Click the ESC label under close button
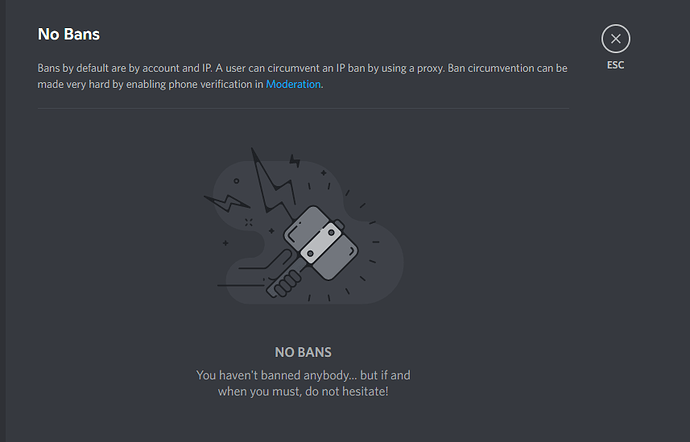The width and height of the screenshot is (690, 442). (x=616, y=65)
